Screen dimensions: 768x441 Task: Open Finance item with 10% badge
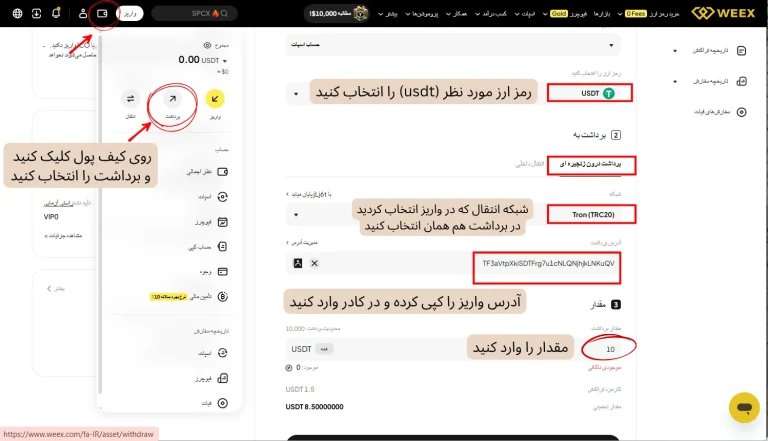pos(189,296)
